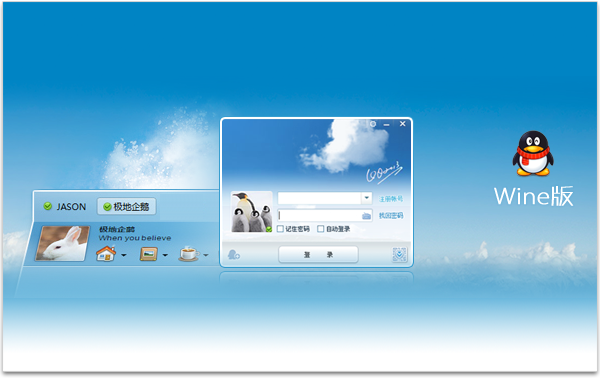Screen dimensions: 600x380
Task: Enable the 自动登录 checkbox
Action: tap(321, 229)
